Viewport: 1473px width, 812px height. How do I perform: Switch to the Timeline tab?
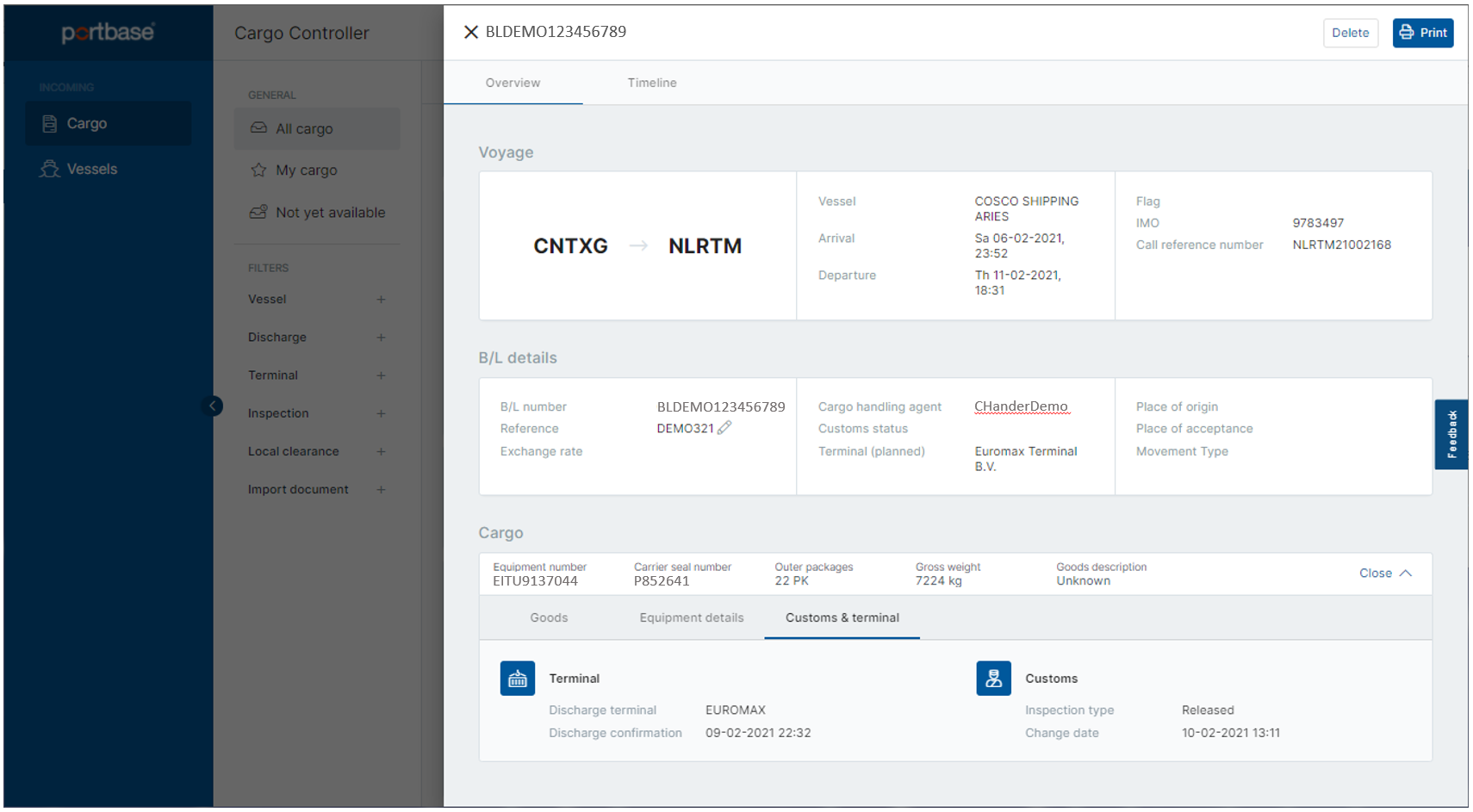click(x=652, y=83)
